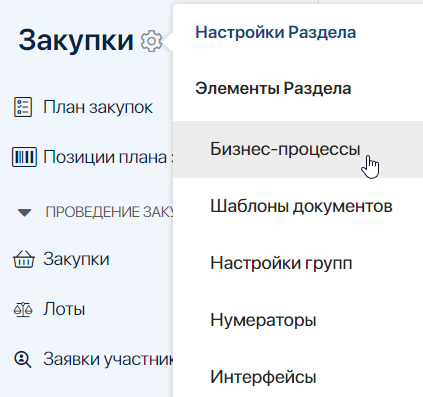
Task: Click the barcode icon for Позиции плана
Action: tap(24, 157)
